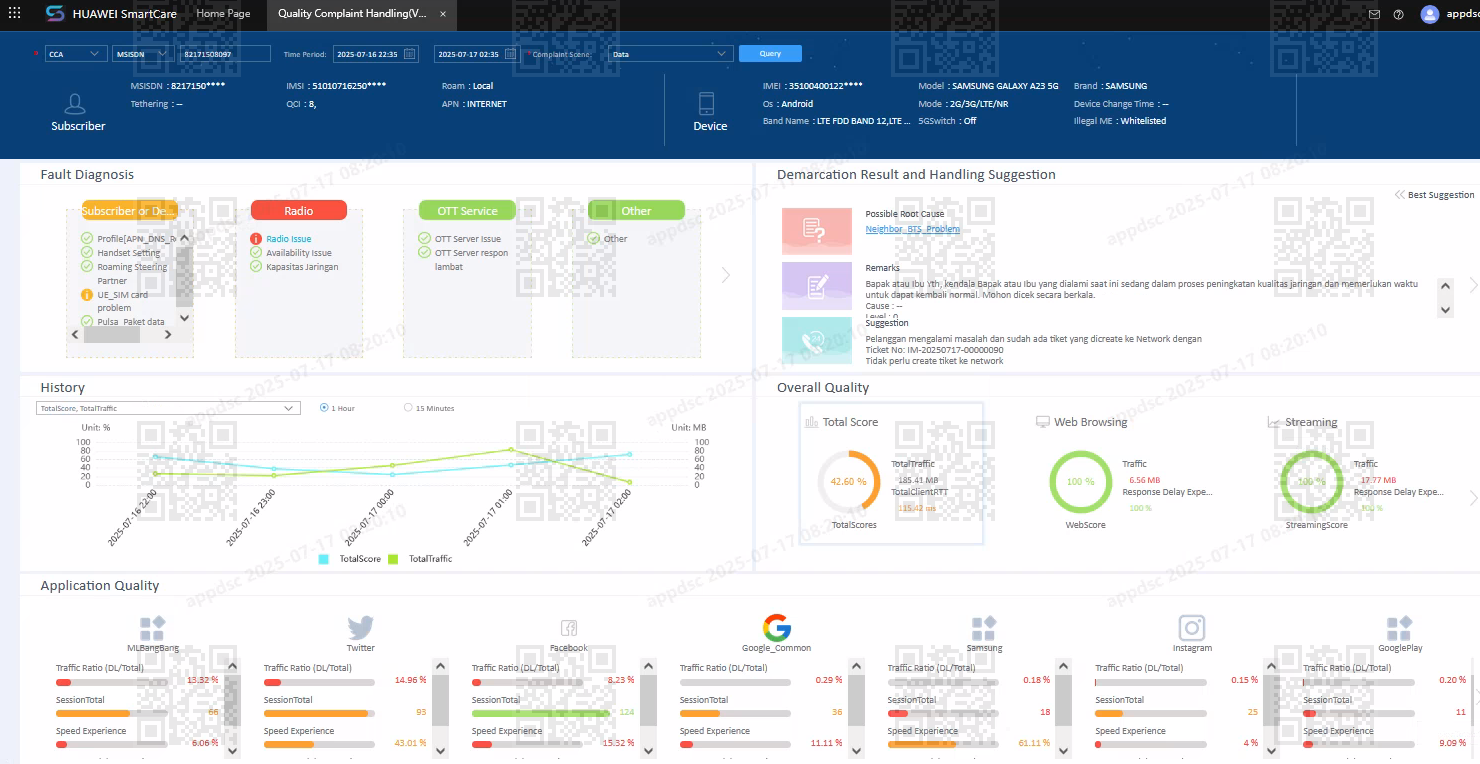This screenshot has height=764, width=1480.
Task: Click the Subscriber person icon
Action: [x=74, y=103]
